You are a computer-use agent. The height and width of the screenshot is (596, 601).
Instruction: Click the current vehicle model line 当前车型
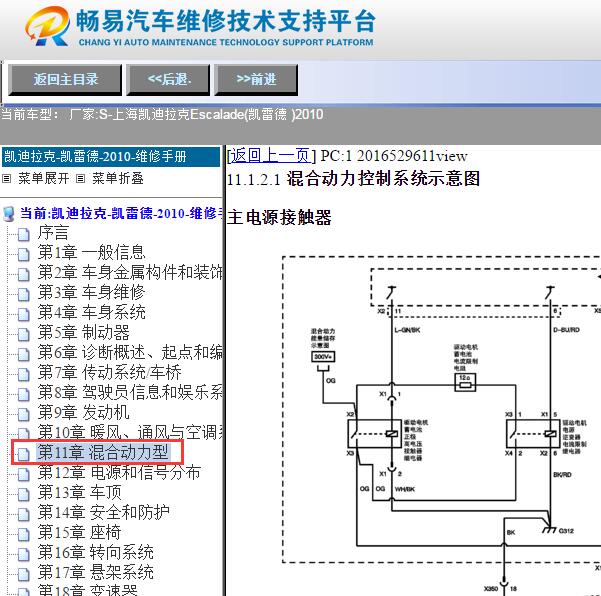(x=162, y=114)
